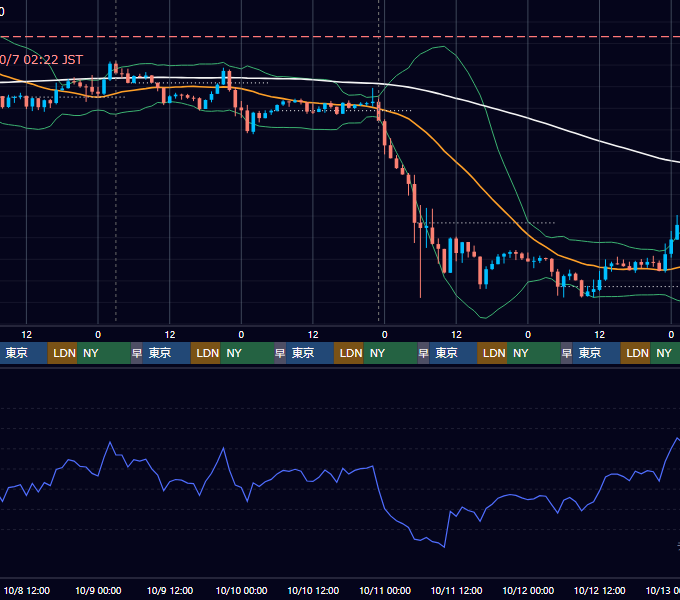Click the 10/9 00:00 date label
The height and width of the screenshot is (600, 680).
pyautogui.click(x=98, y=590)
